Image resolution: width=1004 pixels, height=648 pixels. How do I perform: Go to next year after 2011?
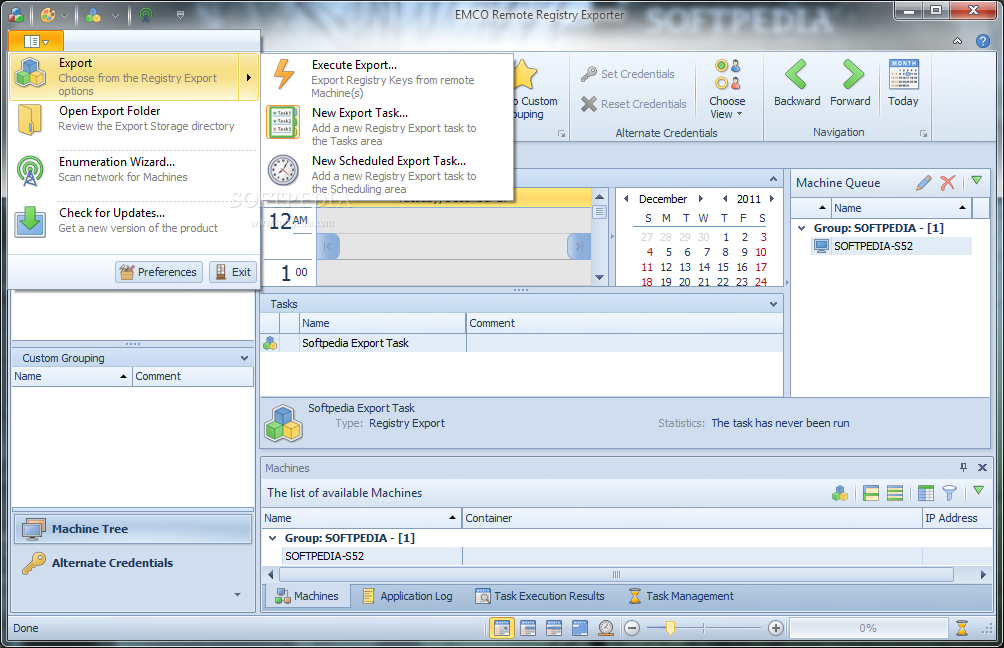pos(772,199)
